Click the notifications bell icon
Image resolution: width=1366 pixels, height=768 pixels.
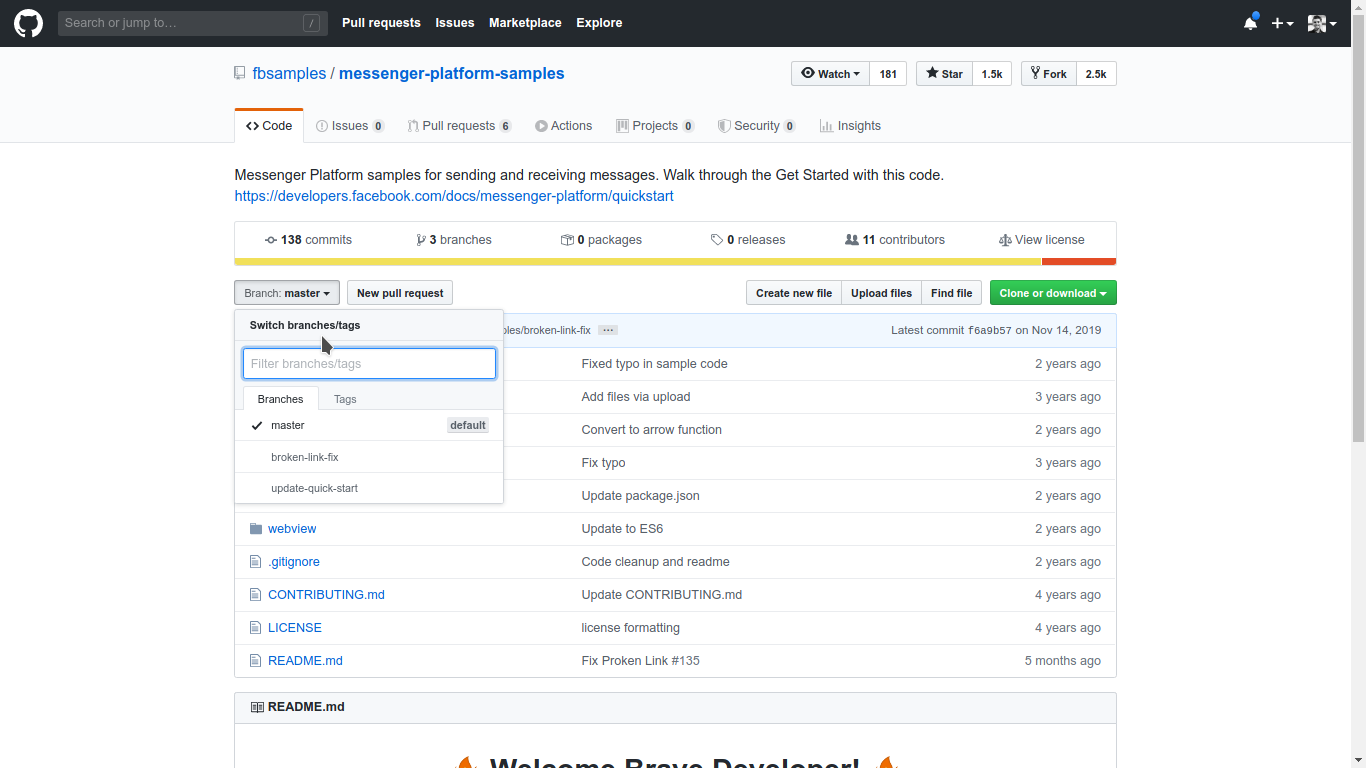tap(1250, 21)
